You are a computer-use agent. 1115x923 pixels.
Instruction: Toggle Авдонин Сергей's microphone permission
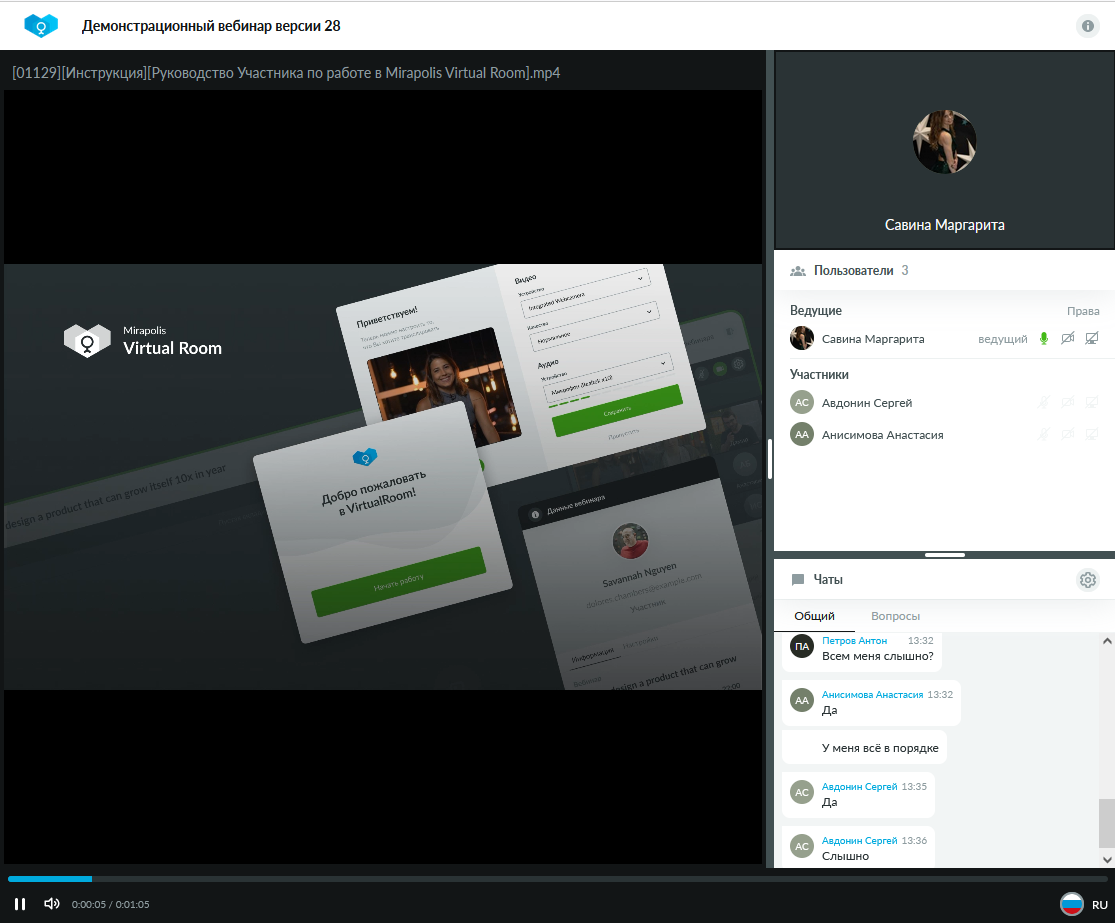1043,402
